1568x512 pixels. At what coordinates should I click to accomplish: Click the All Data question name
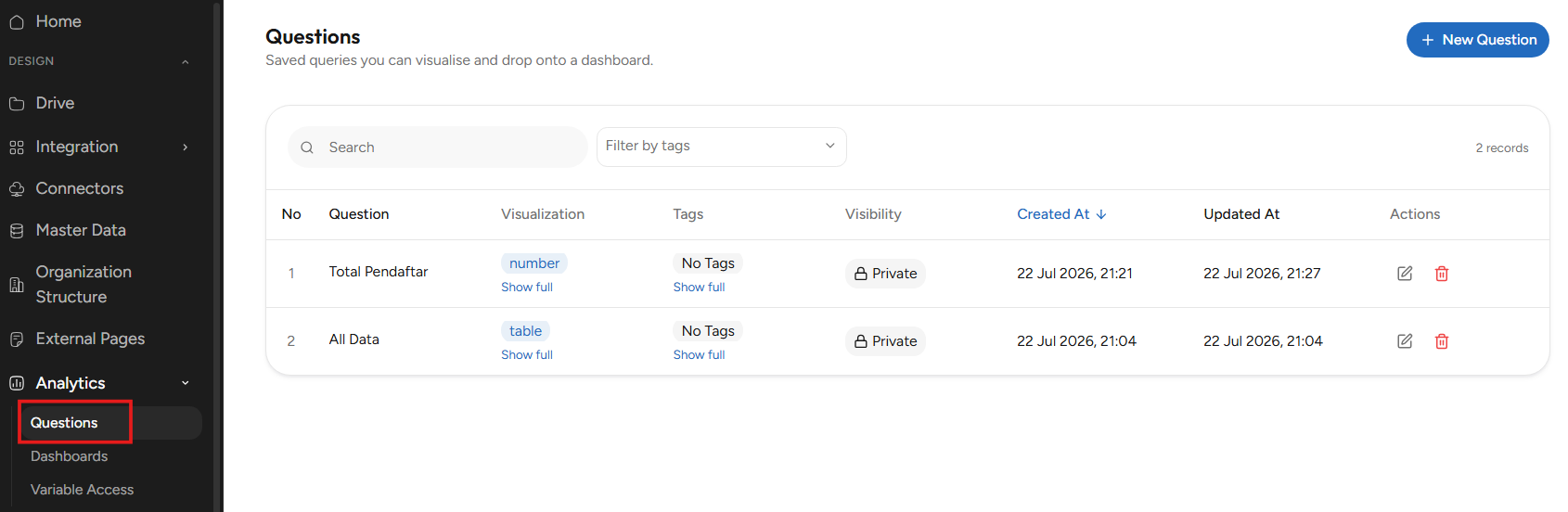coord(354,339)
